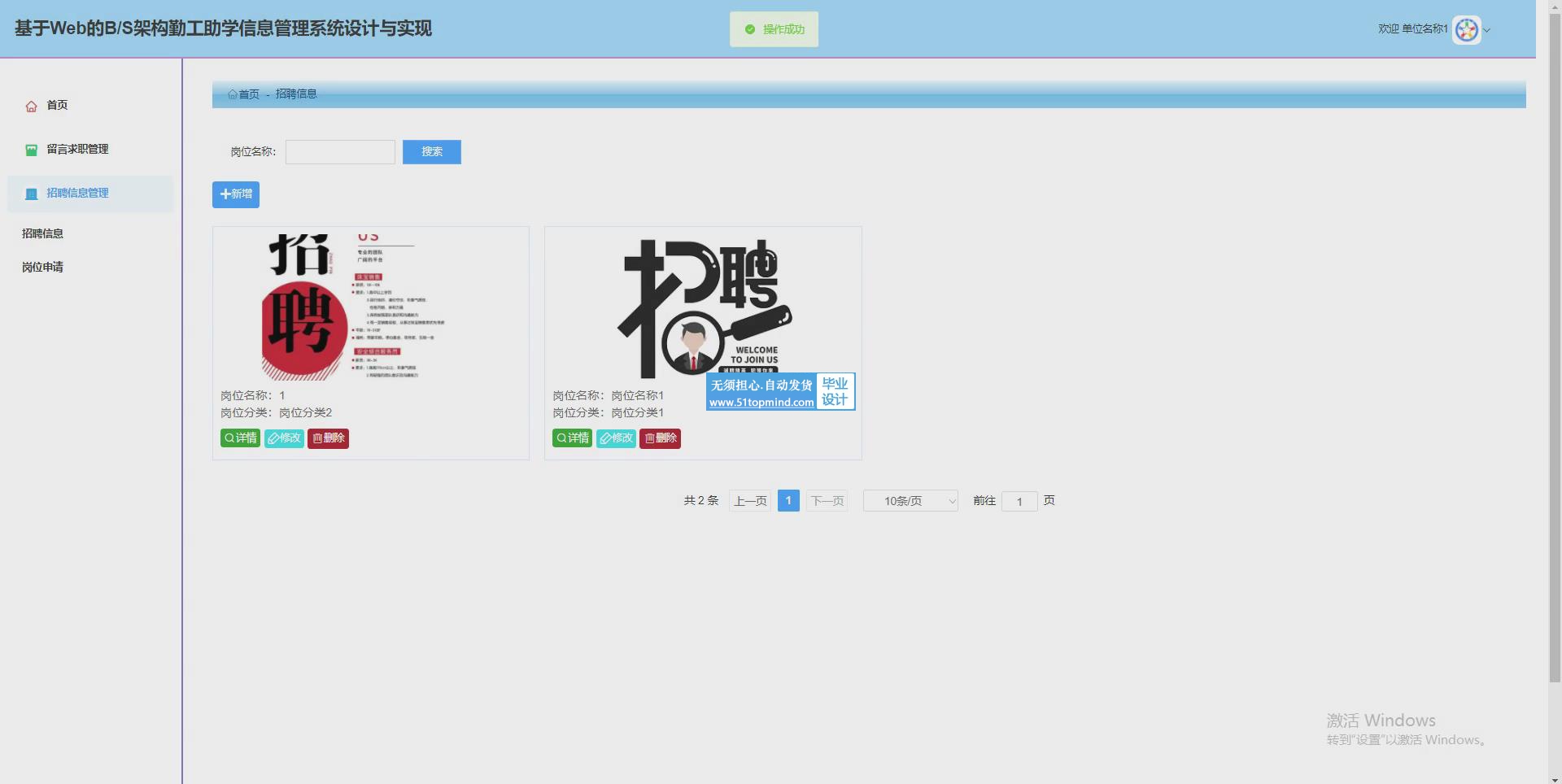Open 岗位申请 submenu item

click(x=42, y=267)
